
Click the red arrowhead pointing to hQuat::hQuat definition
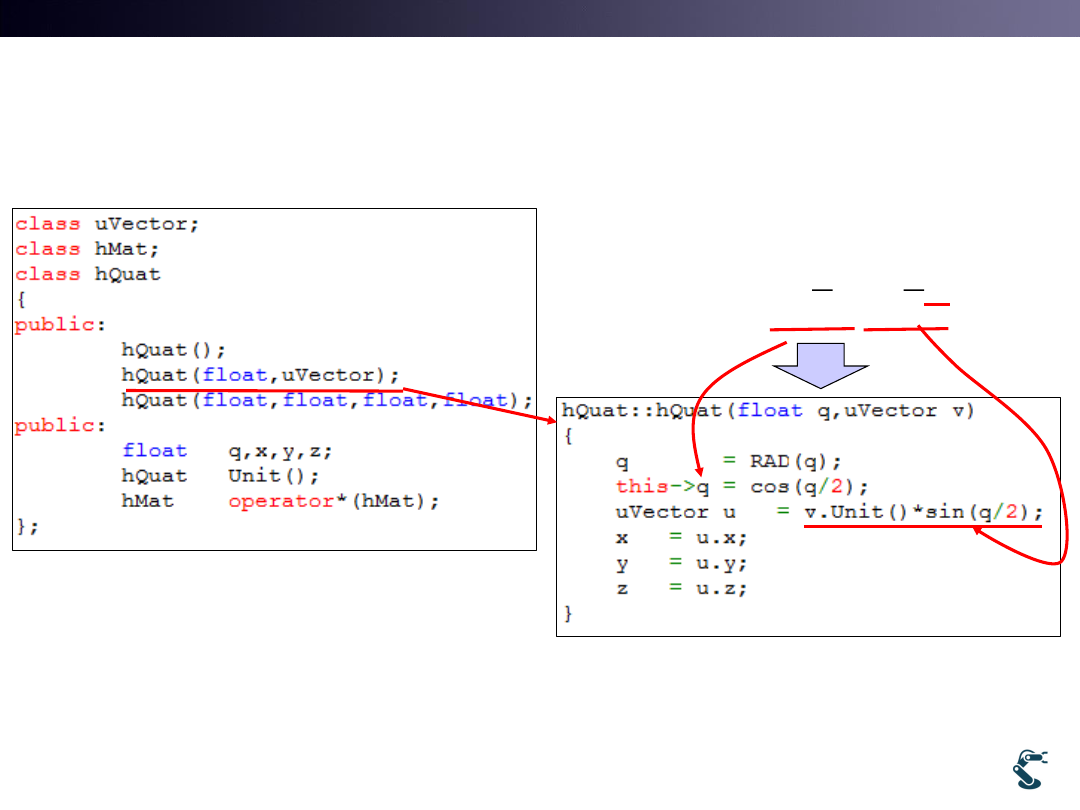[549, 421]
